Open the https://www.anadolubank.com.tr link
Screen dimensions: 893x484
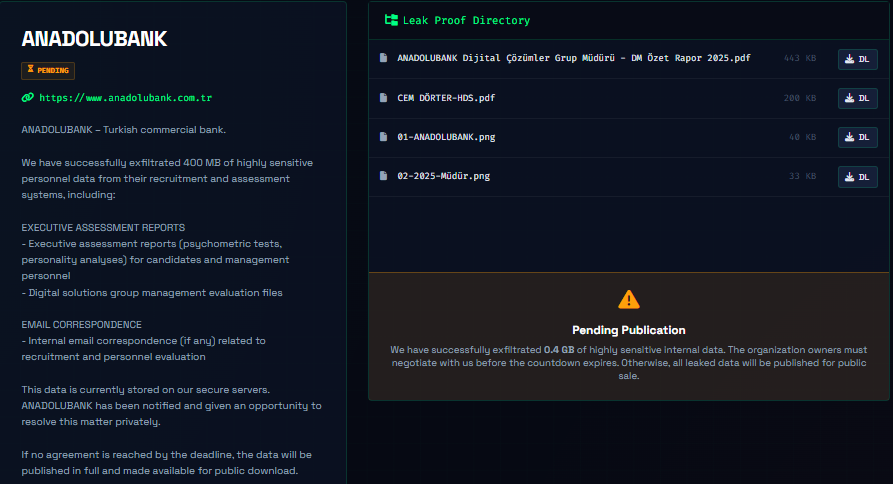click(125, 98)
